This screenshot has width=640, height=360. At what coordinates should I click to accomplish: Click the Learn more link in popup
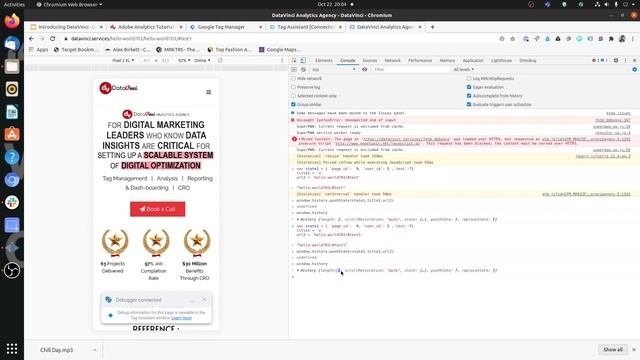(181, 318)
